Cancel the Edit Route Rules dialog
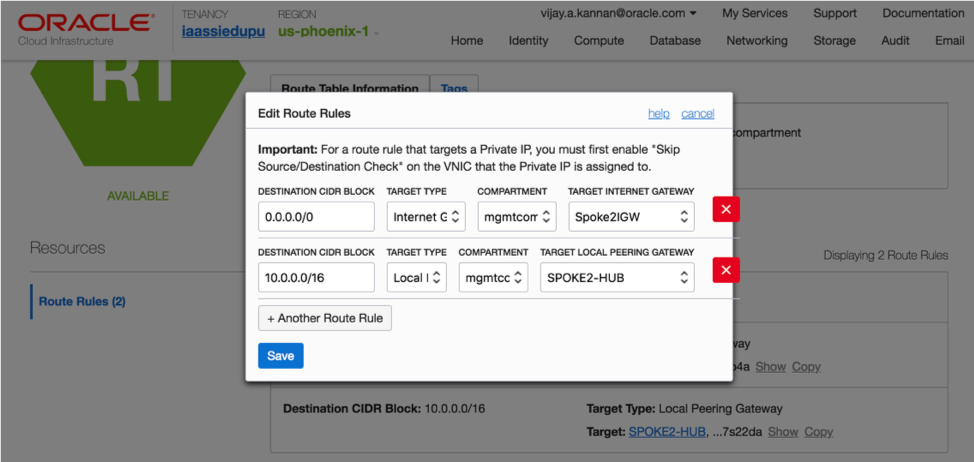Screen dimensions: 974x462 coord(698,114)
